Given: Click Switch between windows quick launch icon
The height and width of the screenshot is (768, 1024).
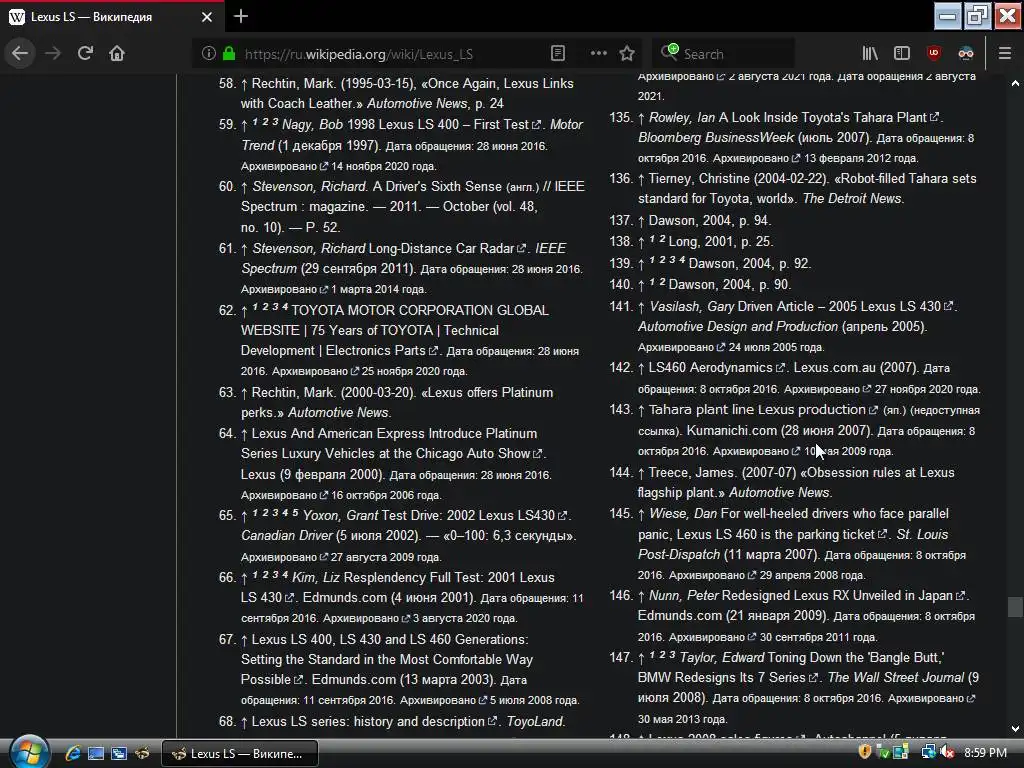Looking at the screenshot, I should point(119,753).
